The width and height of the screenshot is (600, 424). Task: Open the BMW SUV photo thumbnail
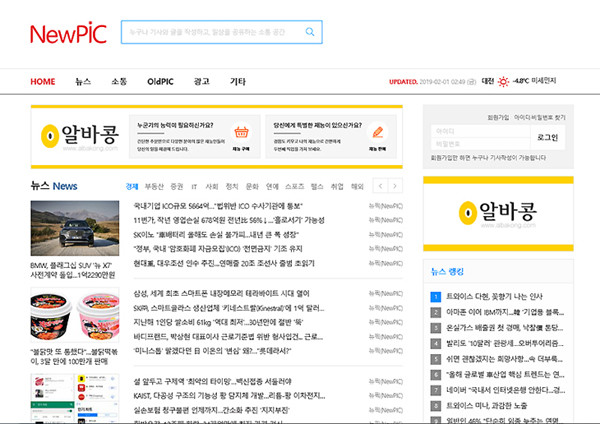point(75,228)
